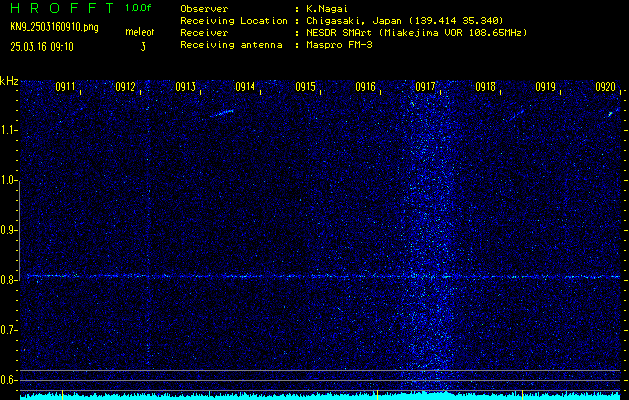The width and height of the screenshot is (629, 400).
Task: Click the 0.9 kHz axis label
Action: click(8, 230)
